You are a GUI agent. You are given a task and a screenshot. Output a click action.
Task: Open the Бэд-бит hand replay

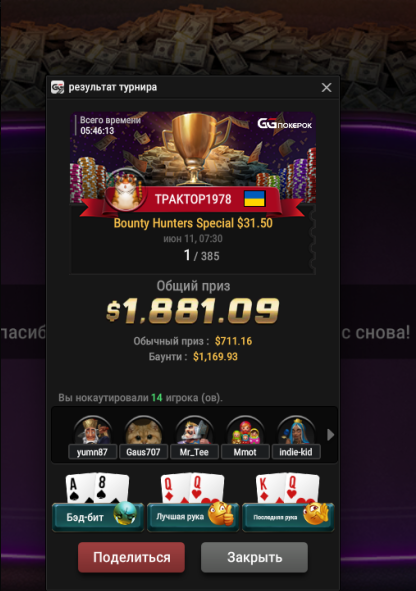[x=98, y=517]
